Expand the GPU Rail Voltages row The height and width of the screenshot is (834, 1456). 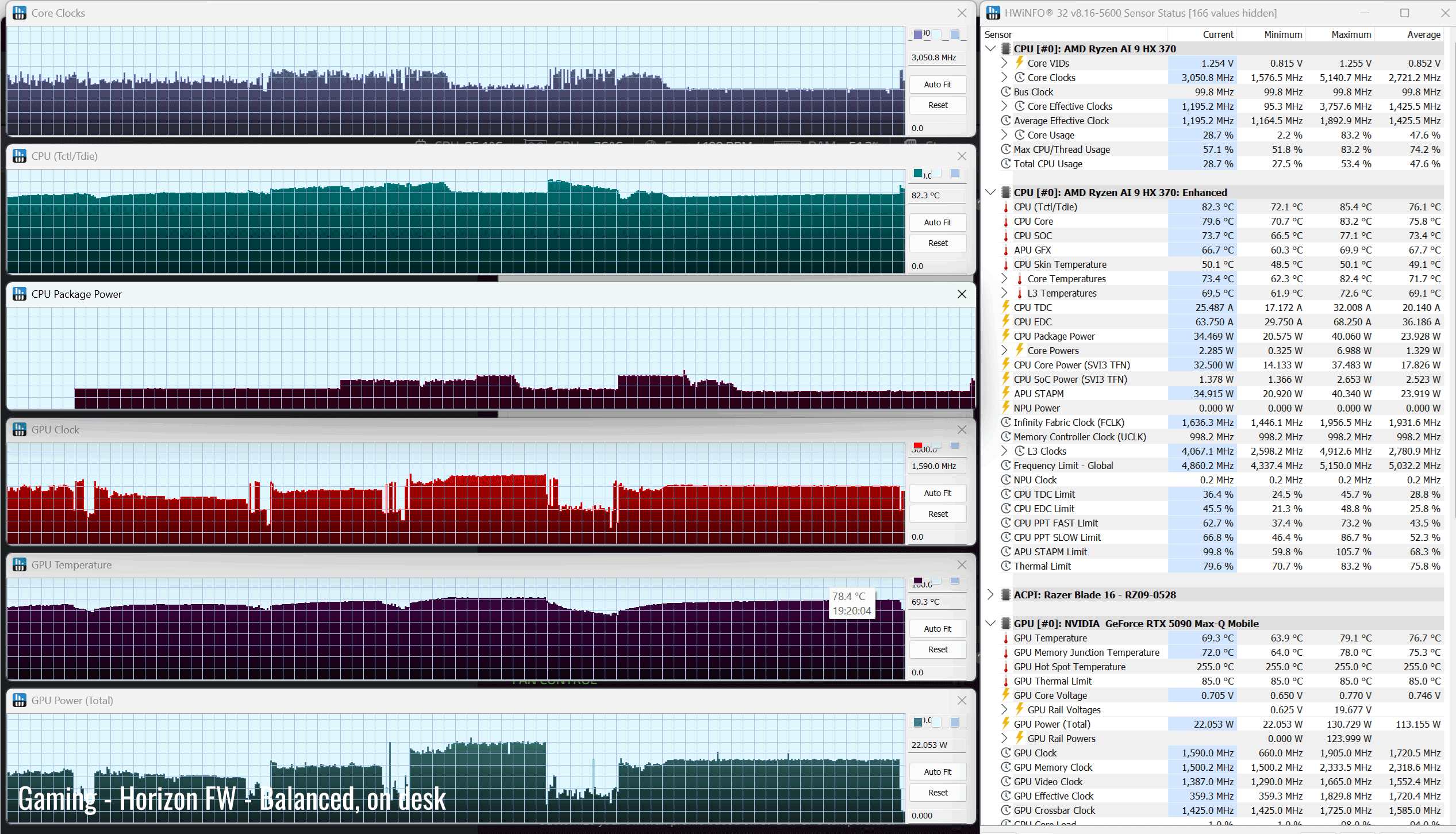click(x=1004, y=710)
